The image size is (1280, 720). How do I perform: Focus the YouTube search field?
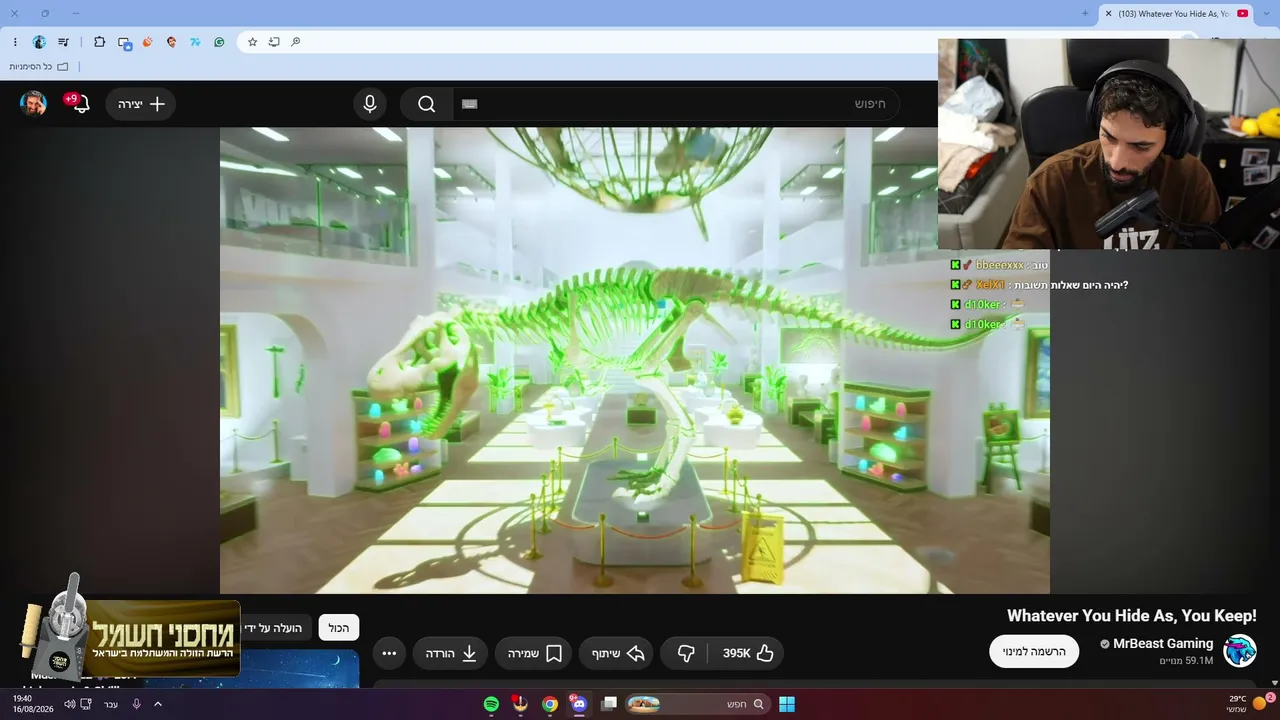[676, 104]
